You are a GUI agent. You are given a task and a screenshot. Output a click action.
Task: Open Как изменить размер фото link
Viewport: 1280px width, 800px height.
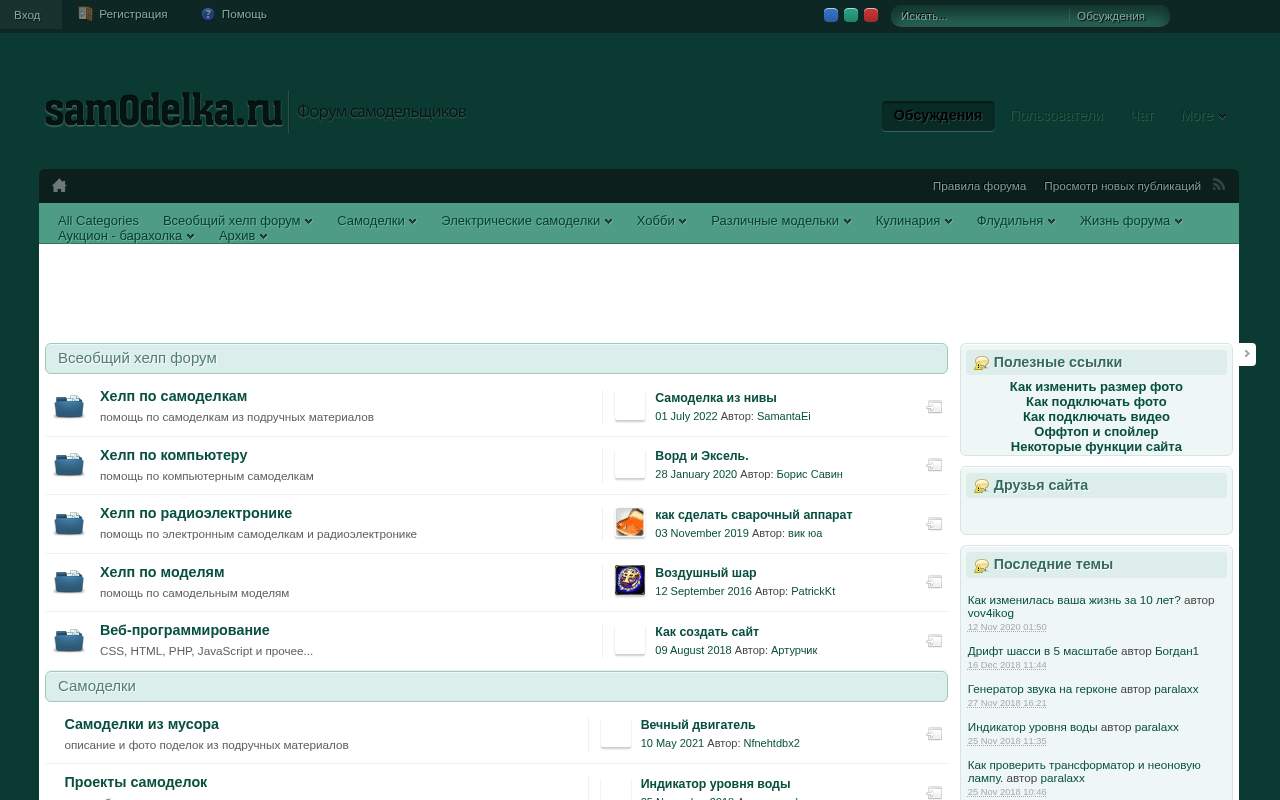coord(1096,386)
